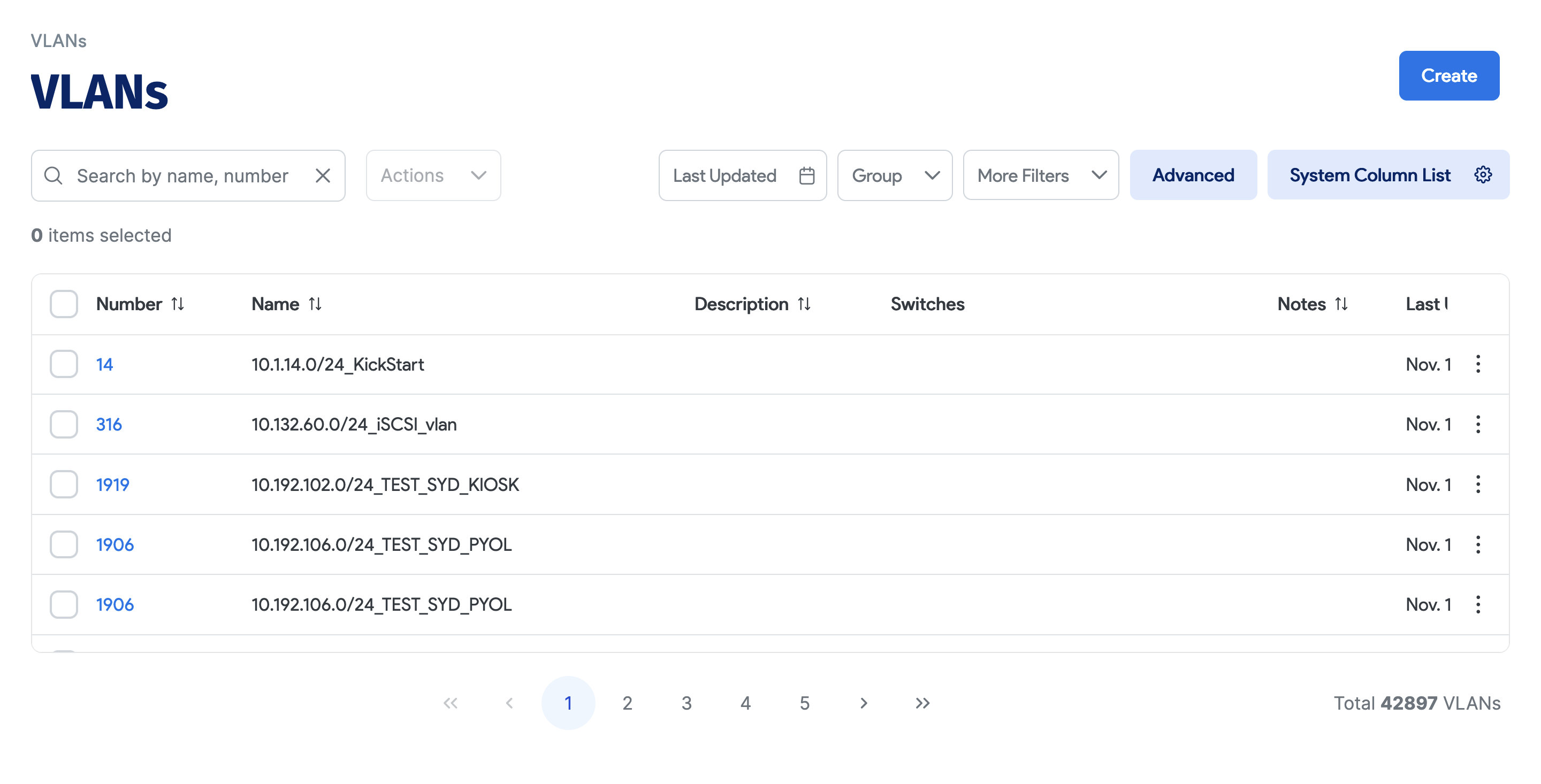
Task: Open the kebab menu for VLAN 14 row
Action: 1478,364
